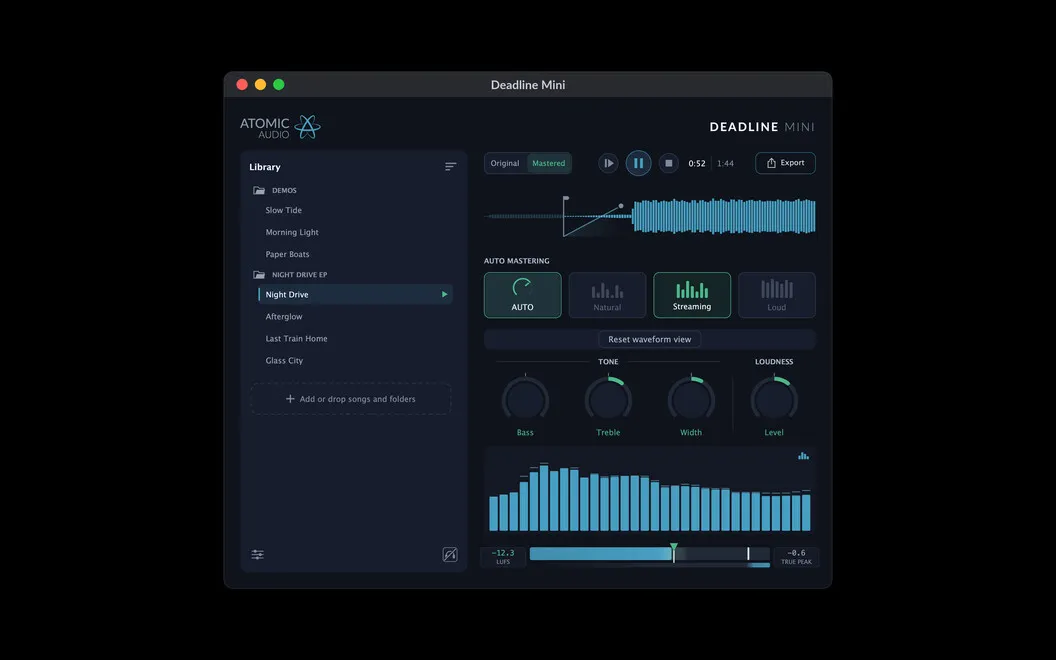1056x660 pixels.
Task: Select the Natural mastering style
Action: [x=607, y=295]
